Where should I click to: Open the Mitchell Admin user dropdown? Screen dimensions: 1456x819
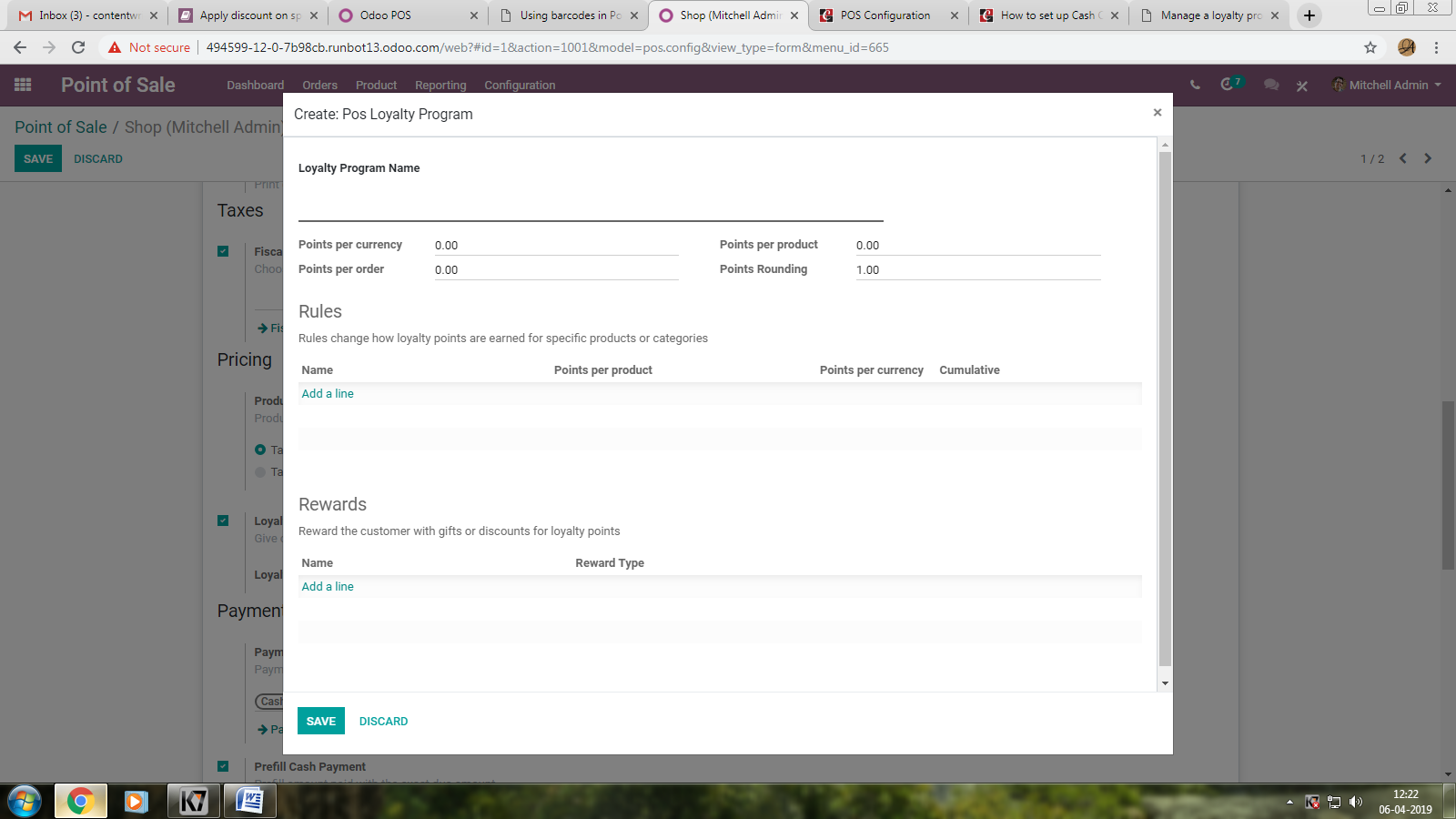point(1387,85)
